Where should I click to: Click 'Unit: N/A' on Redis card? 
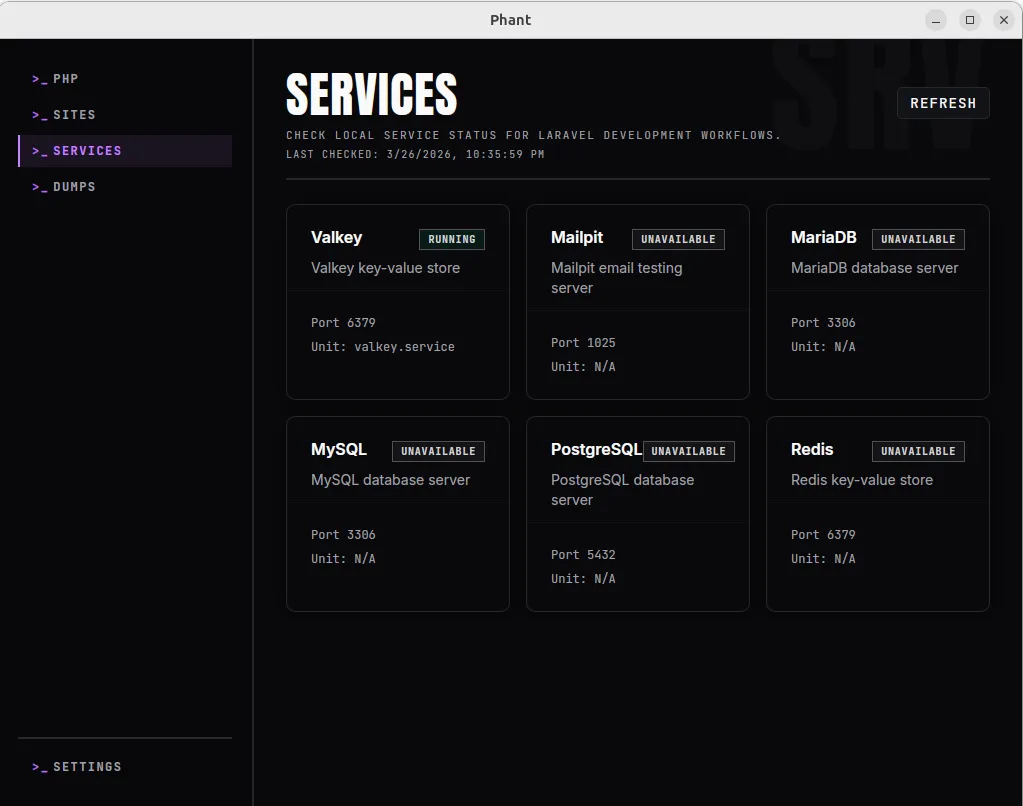pos(823,559)
